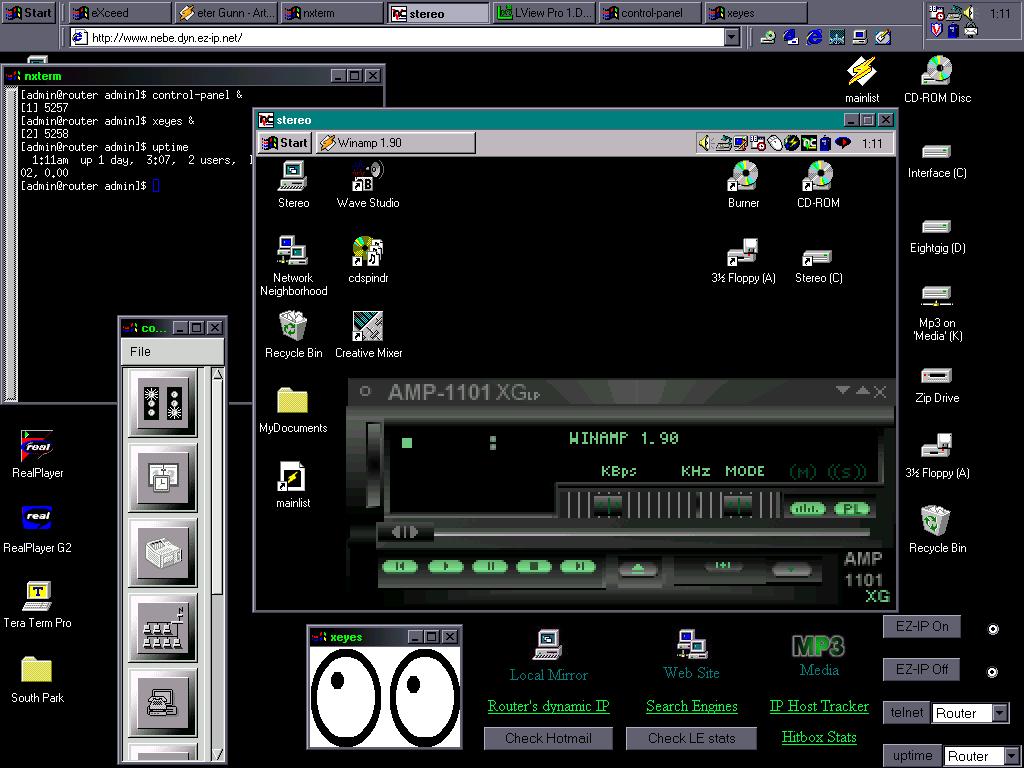Open the Start menu inside the stereo window
The image size is (1024, 768).
[284, 142]
